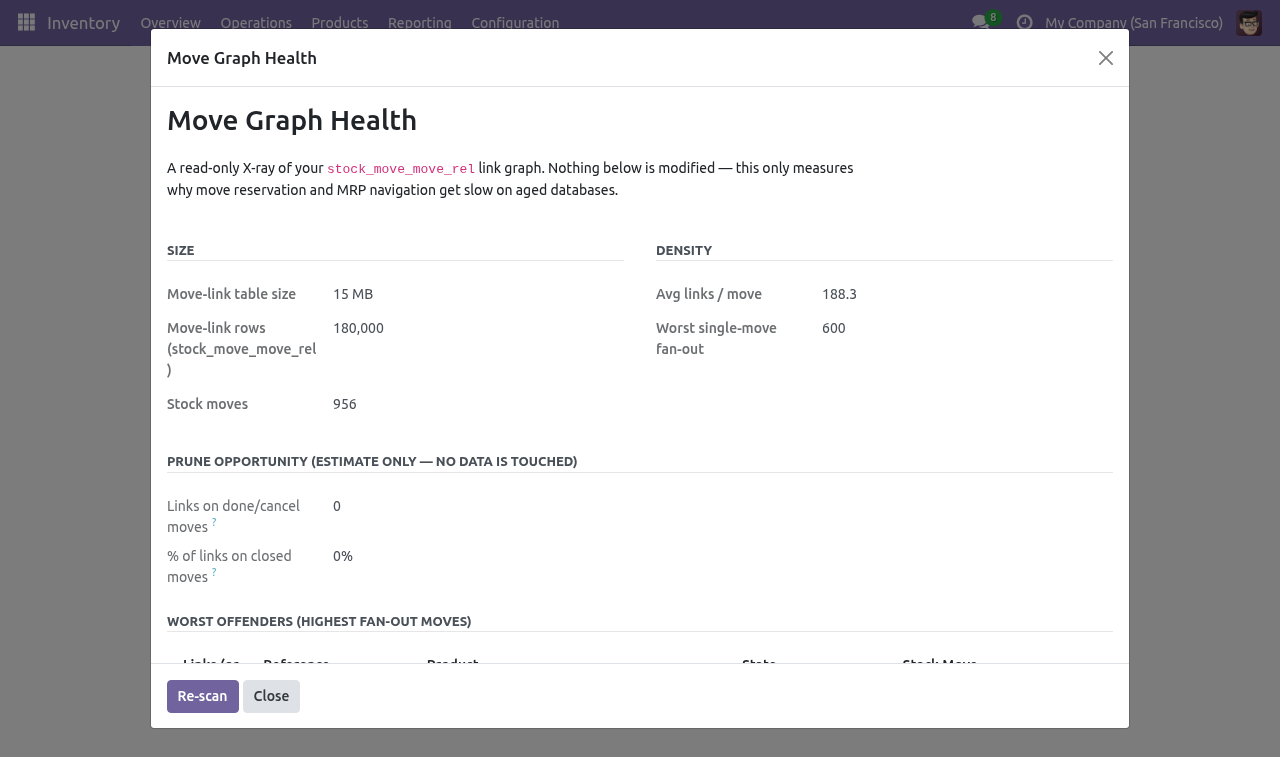This screenshot has height=757, width=1280.
Task: Select the avg links value 188.3
Action: coord(839,294)
